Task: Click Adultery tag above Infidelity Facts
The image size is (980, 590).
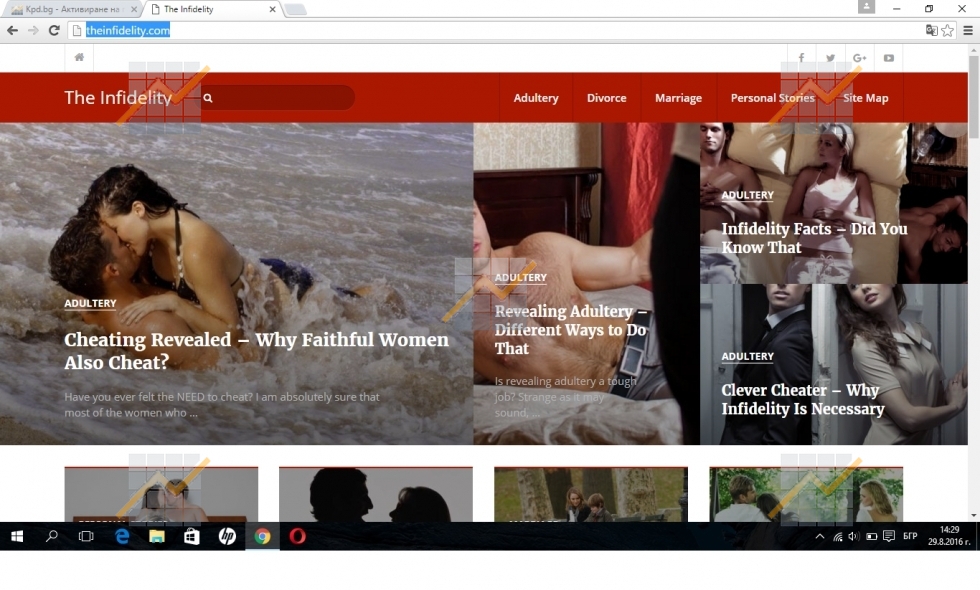Action: 748,195
